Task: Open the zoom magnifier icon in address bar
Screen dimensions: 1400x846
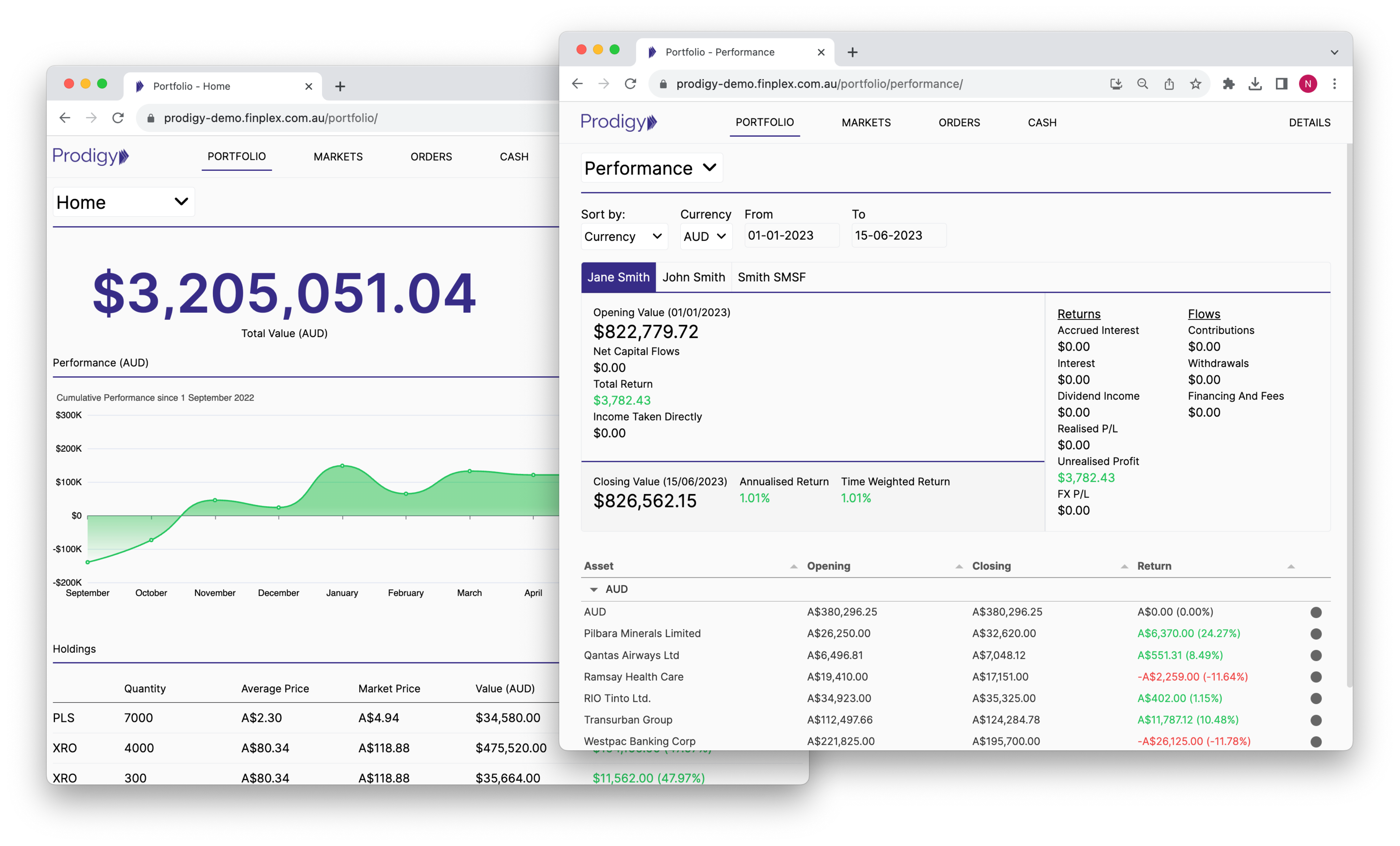Action: point(1142,84)
